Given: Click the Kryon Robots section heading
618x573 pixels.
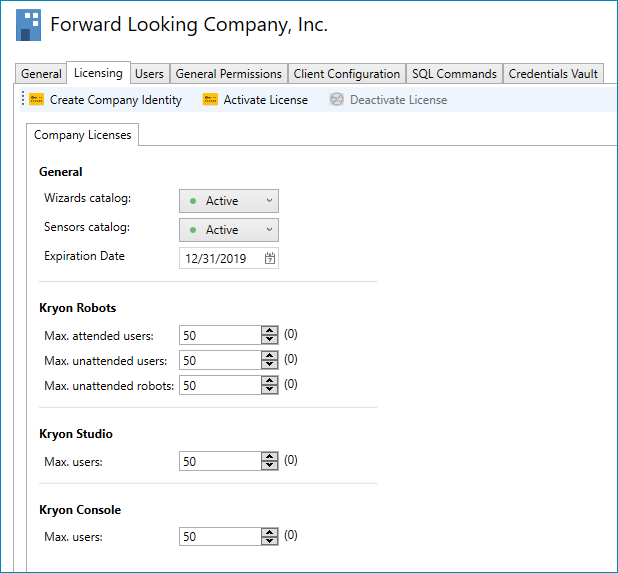Looking at the screenshot, I should 78,308.
